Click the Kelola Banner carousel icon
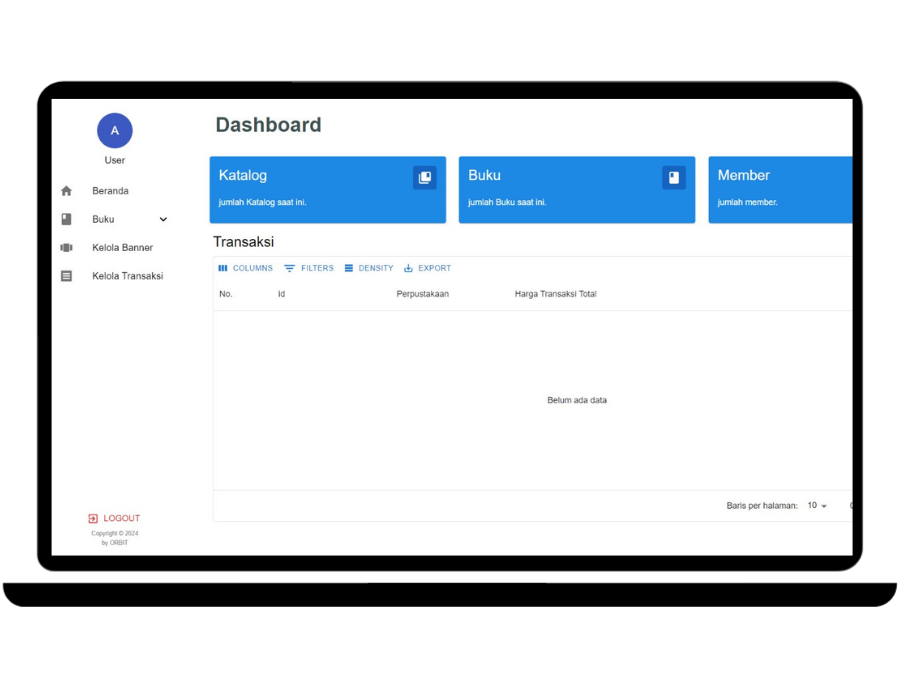 67,248
